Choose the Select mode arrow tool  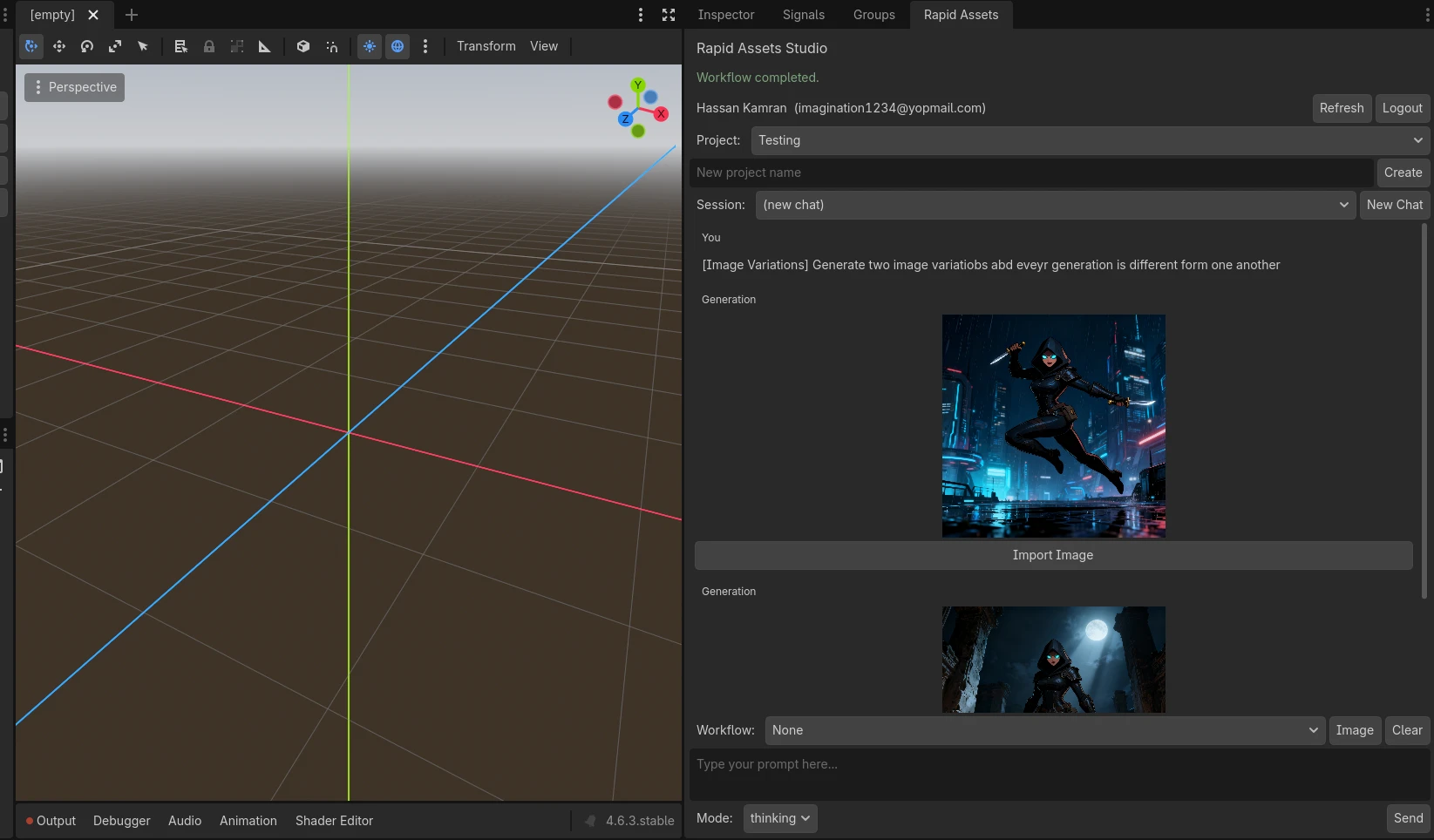click(x=143, y=46)
